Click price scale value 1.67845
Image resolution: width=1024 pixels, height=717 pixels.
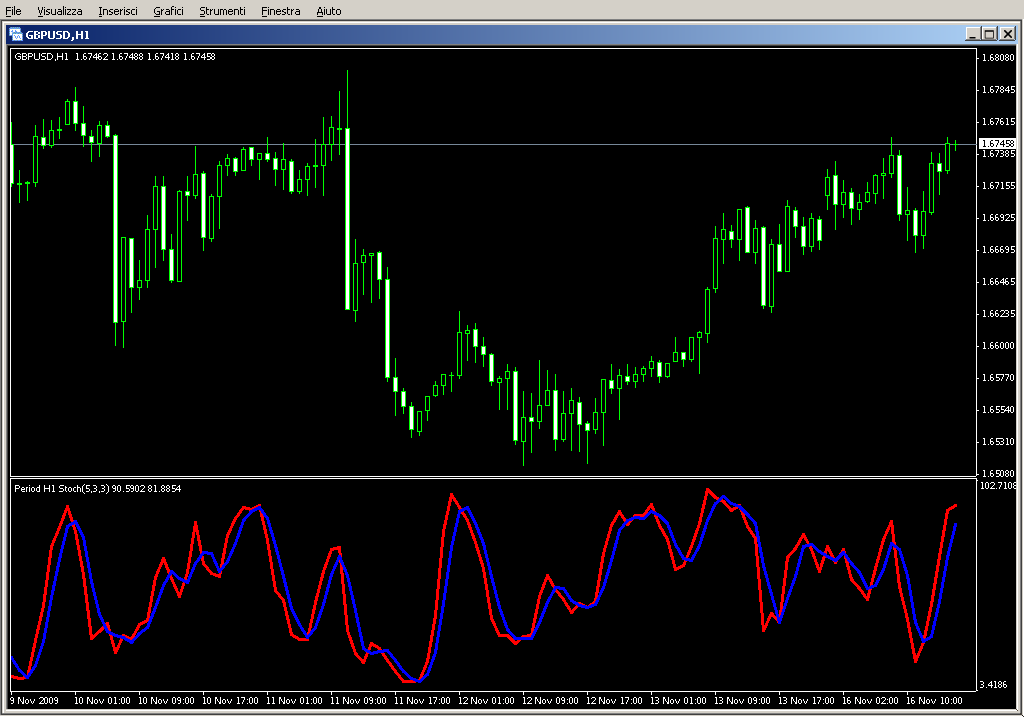(x=999, y=89)
